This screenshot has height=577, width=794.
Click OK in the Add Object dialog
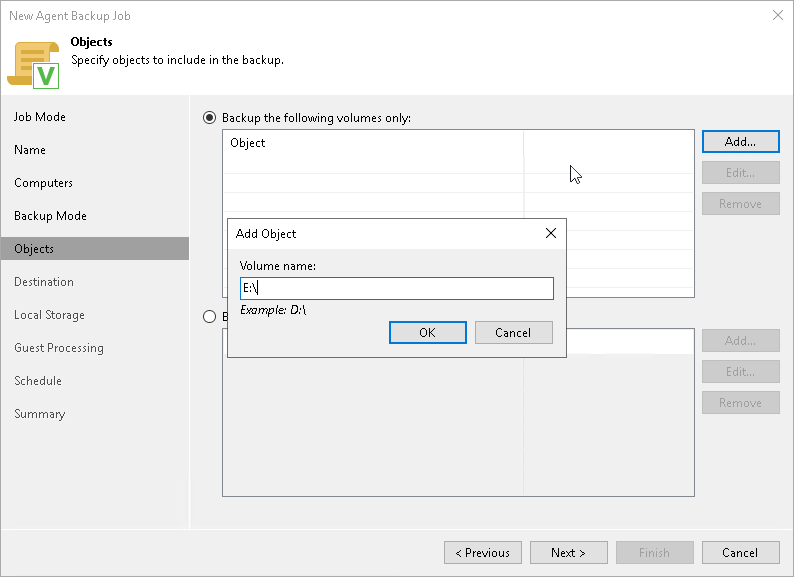427,332
